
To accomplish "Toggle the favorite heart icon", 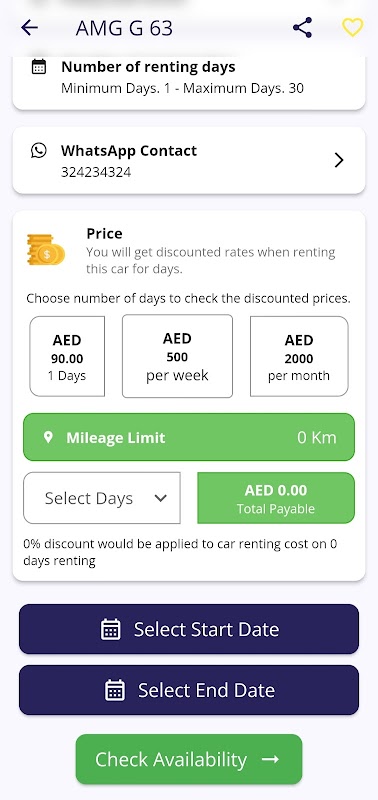I will [x=352, y=28].
